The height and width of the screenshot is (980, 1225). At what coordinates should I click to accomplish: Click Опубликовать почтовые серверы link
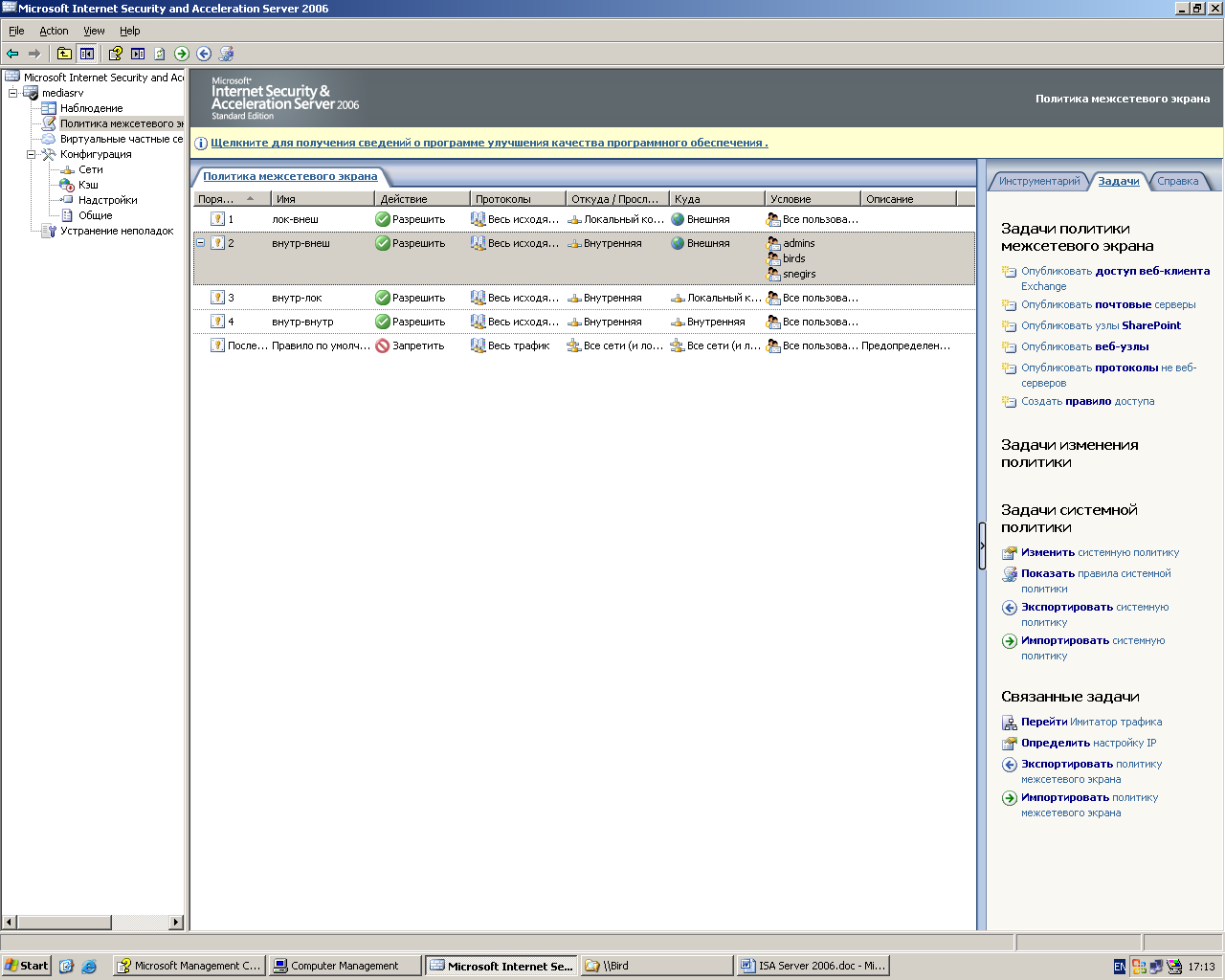1108,305
